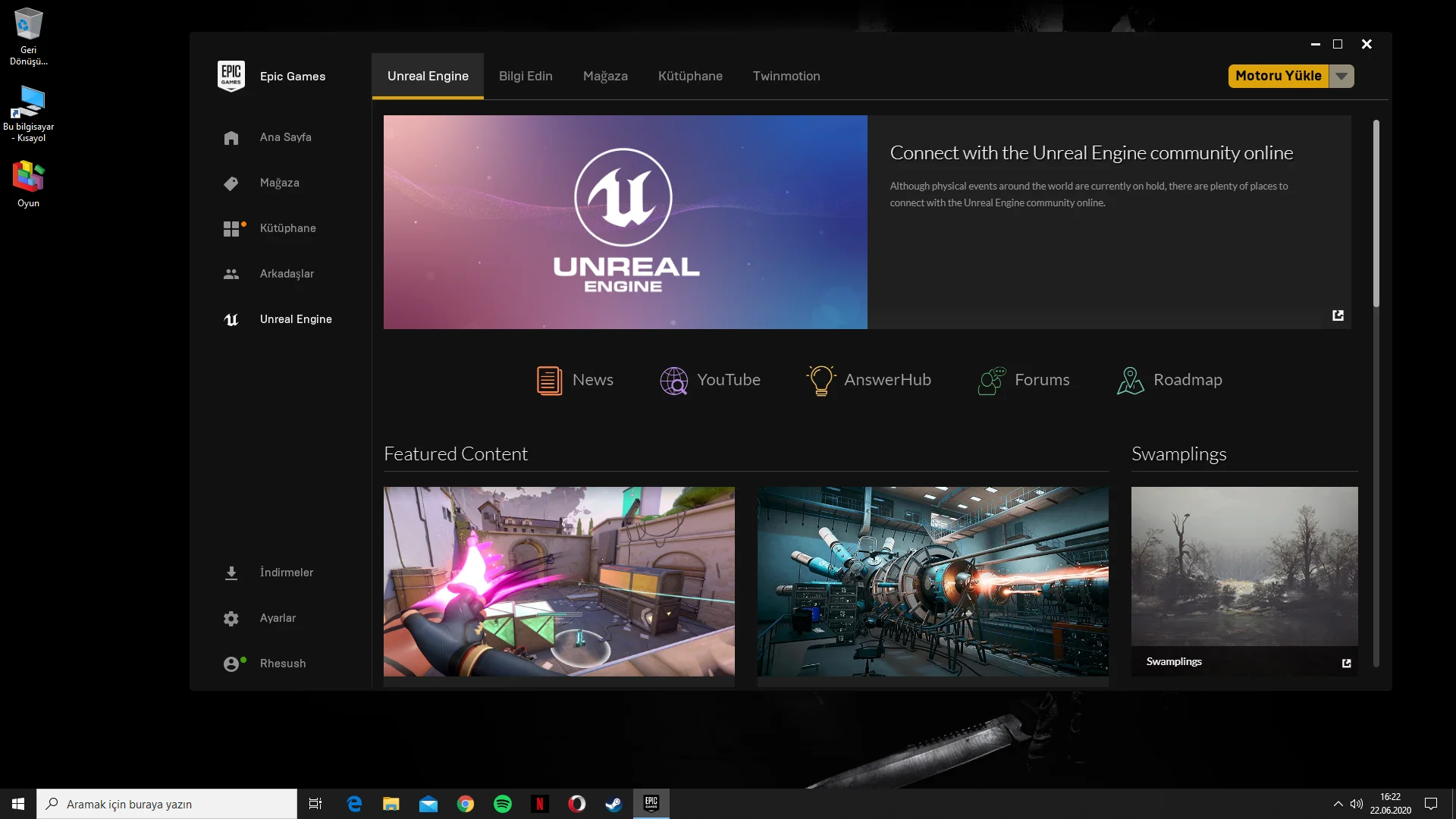Open Ayarlar gear icon
Screen dimensions: 1456x819
coord(231,618)
